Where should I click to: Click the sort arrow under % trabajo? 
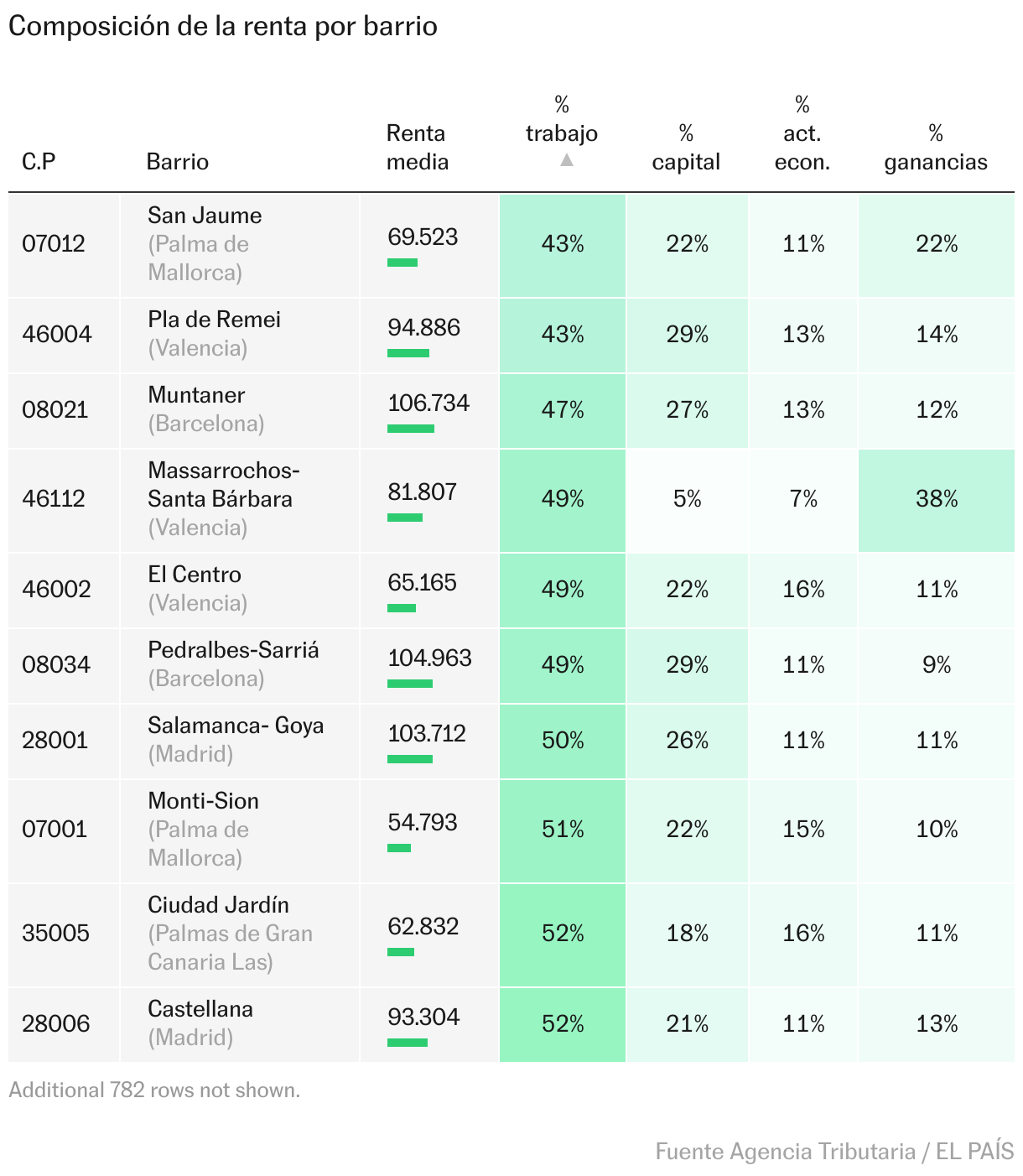[566, 160]
